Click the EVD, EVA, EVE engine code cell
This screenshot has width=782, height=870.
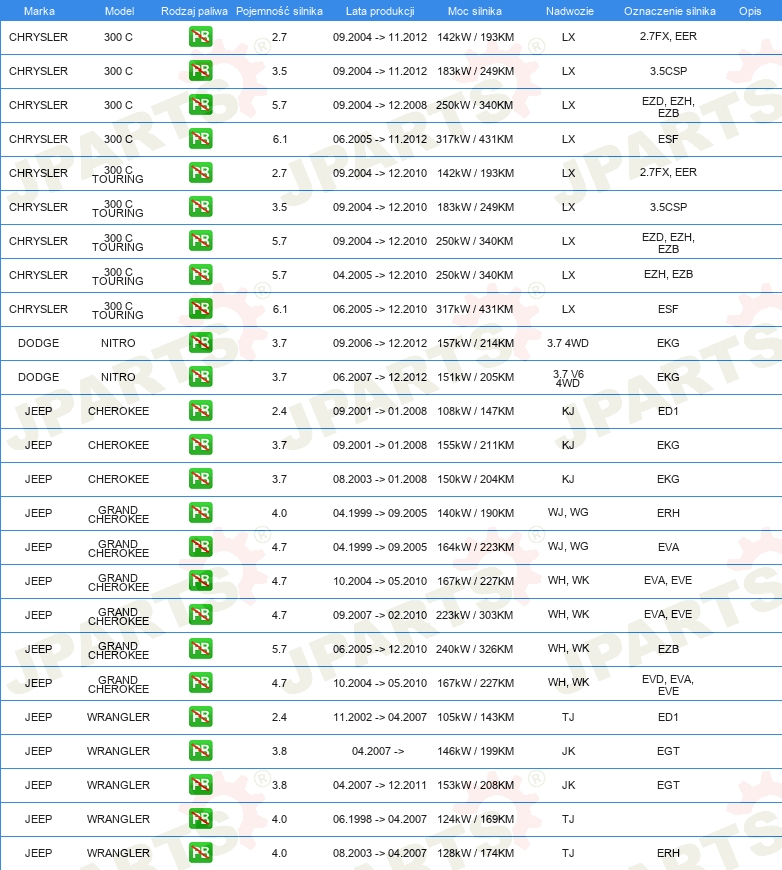(x=668, y=685)
